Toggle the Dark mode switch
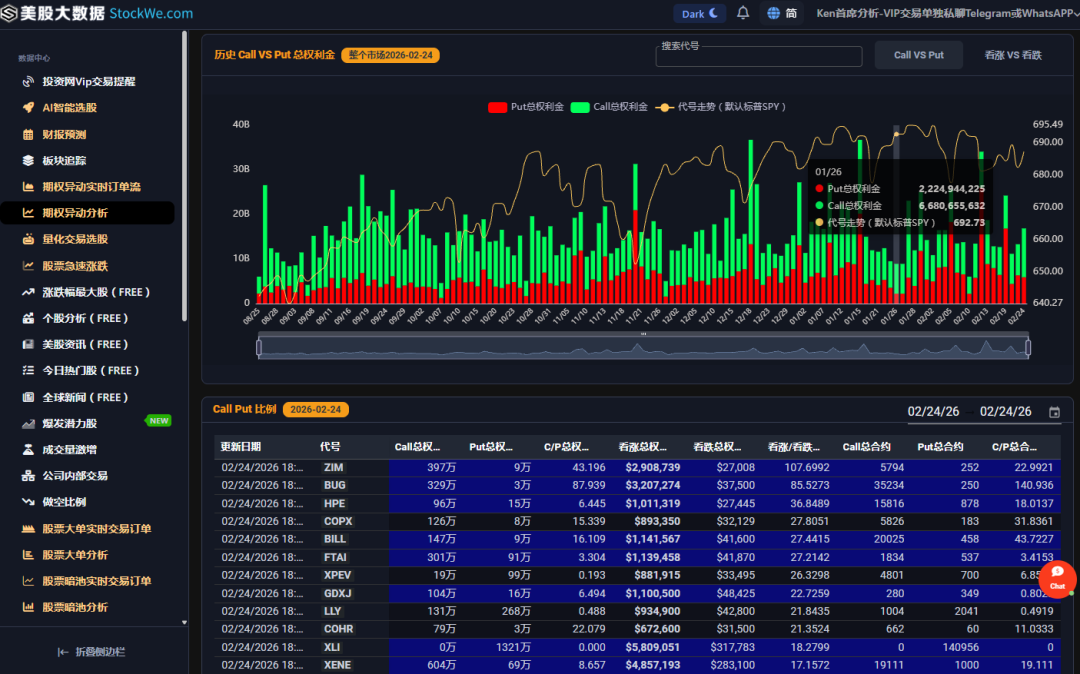 [701, 14]
